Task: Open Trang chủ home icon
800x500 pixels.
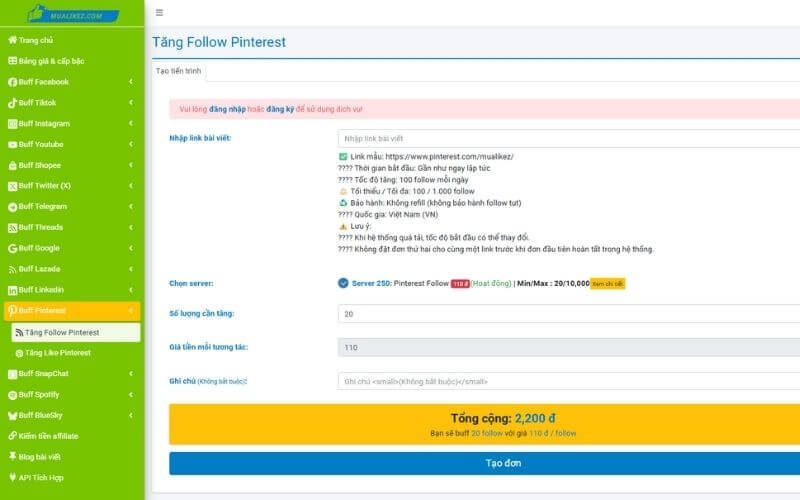Action: coord(12,40)
